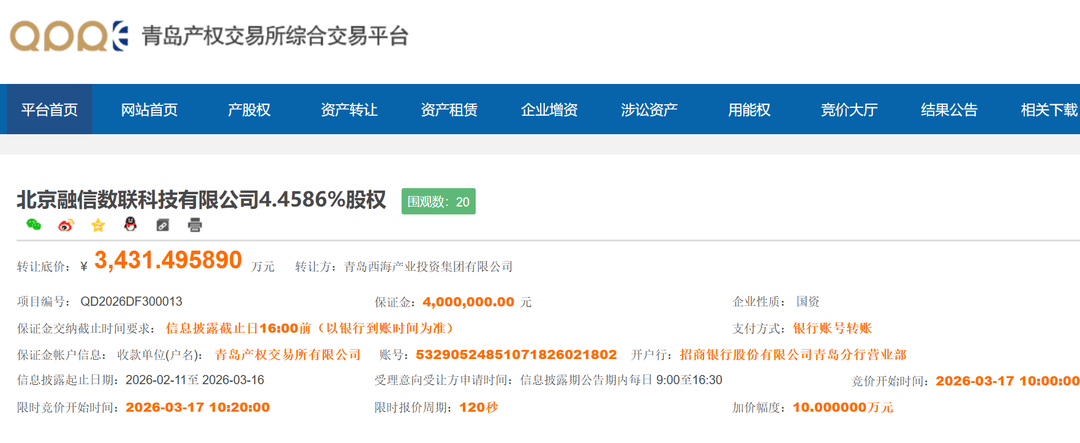The width and height of the screenshot is (1080, 443).
Task: Click application hours 信息披露期公告期内每日 9:00至16:30
Action: (621, 380)
